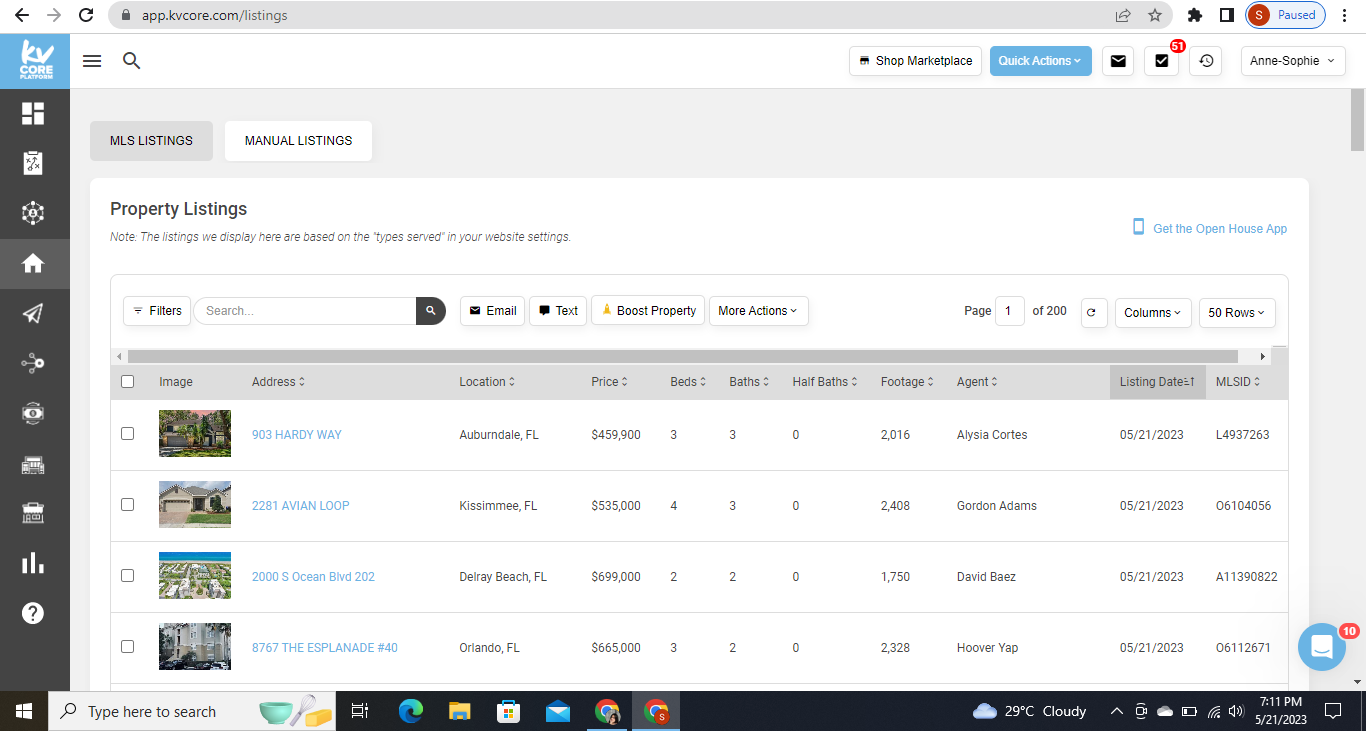
Task: Open the people network icon in sidebar
Action: click(x=33, y=213)
